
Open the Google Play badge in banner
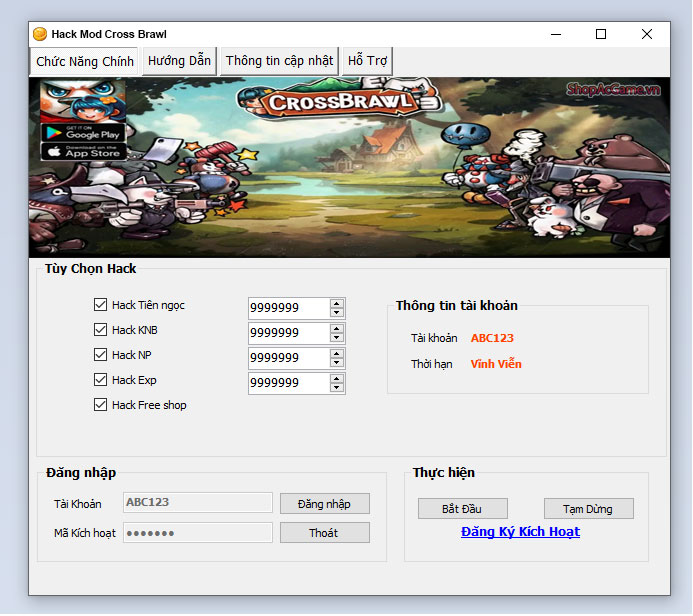[x=83, y=133]
